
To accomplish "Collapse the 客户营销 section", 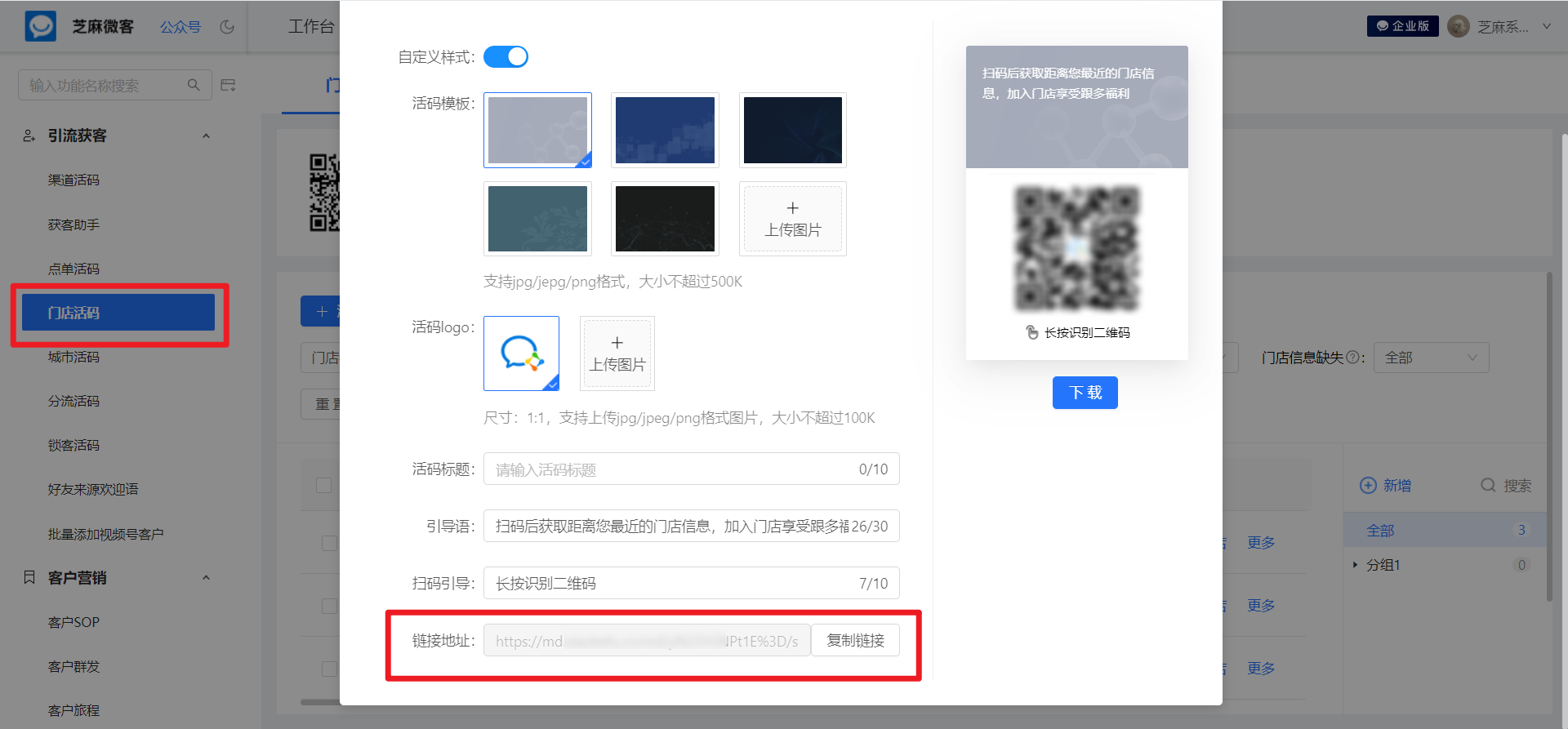I will tap(206, 577).
